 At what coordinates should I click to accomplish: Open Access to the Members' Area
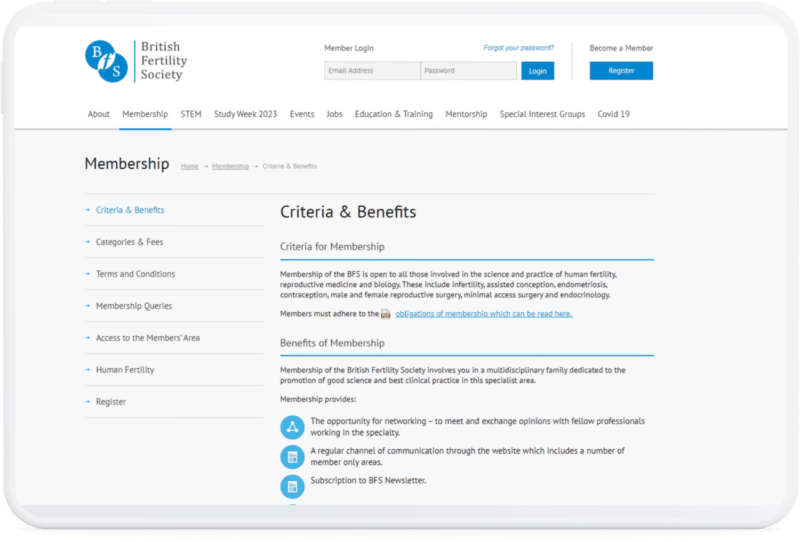click(x=148, y=338)
